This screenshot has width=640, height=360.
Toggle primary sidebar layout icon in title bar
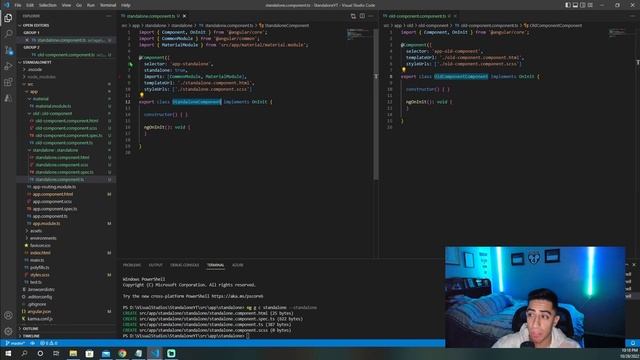[x=568, y=5]
